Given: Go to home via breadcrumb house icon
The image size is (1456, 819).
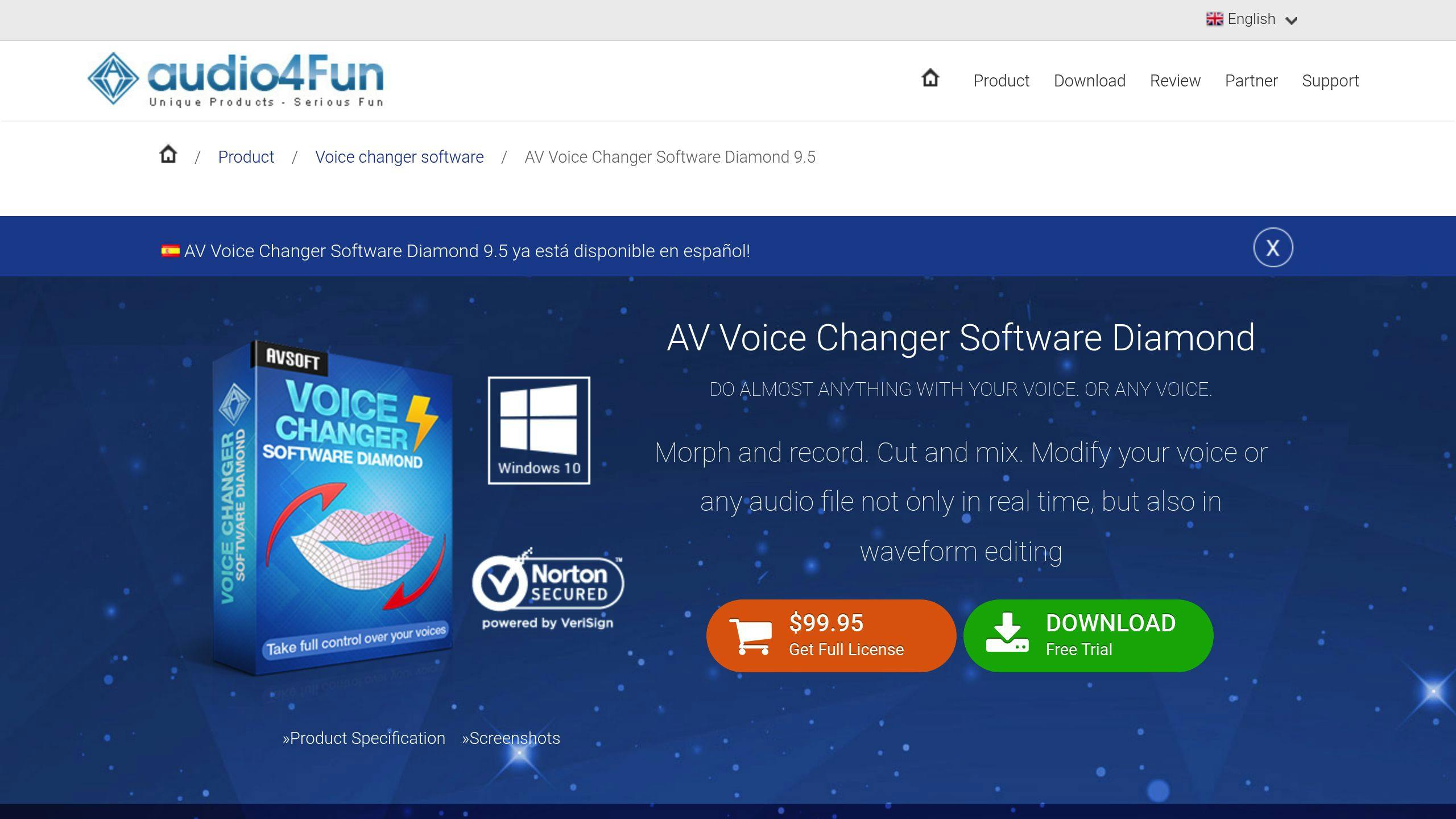Looking at the screenshot, I should (168, 155).
